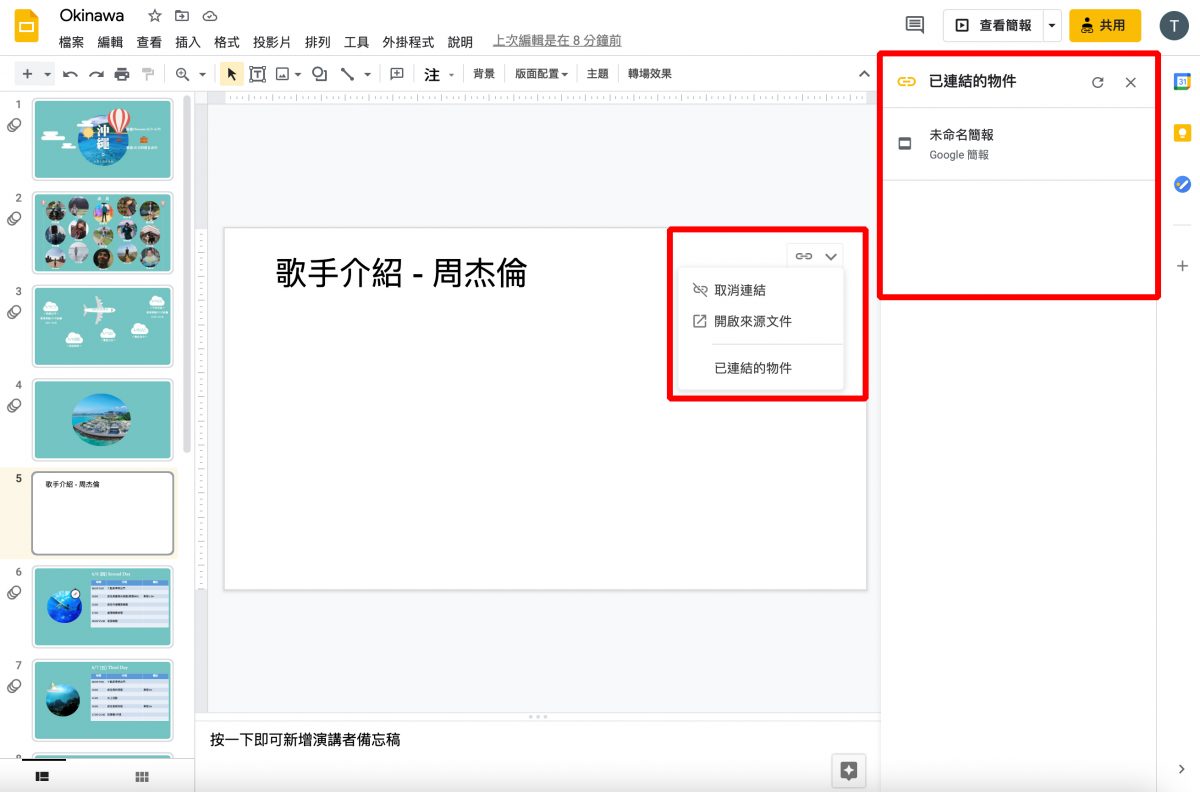Open the line type dropdown arrow
Image resolution: width=1200 pixels, height=792 pixels.
click(367, 74)
